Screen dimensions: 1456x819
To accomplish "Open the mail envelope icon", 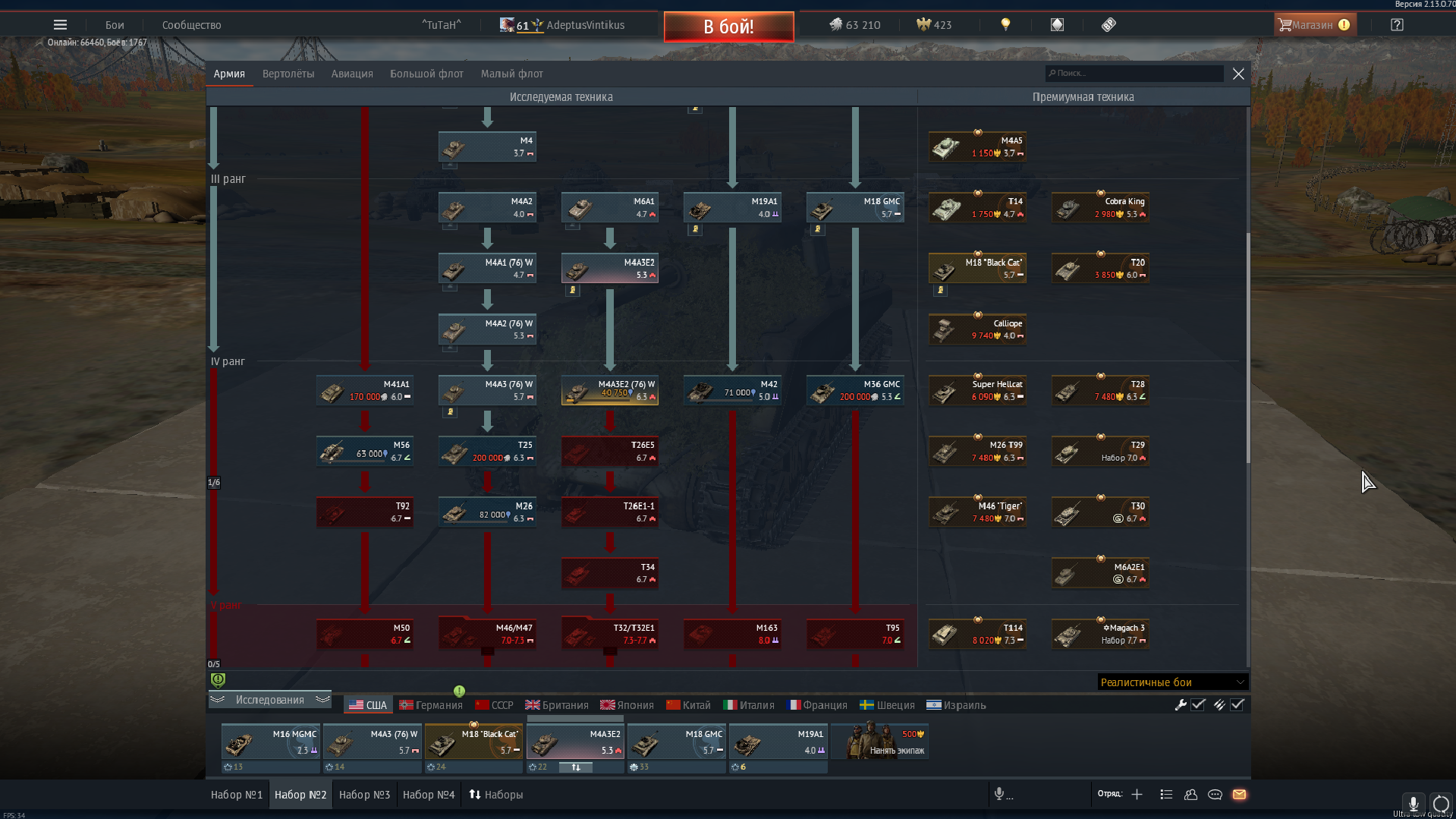I will click(1239, 794).
